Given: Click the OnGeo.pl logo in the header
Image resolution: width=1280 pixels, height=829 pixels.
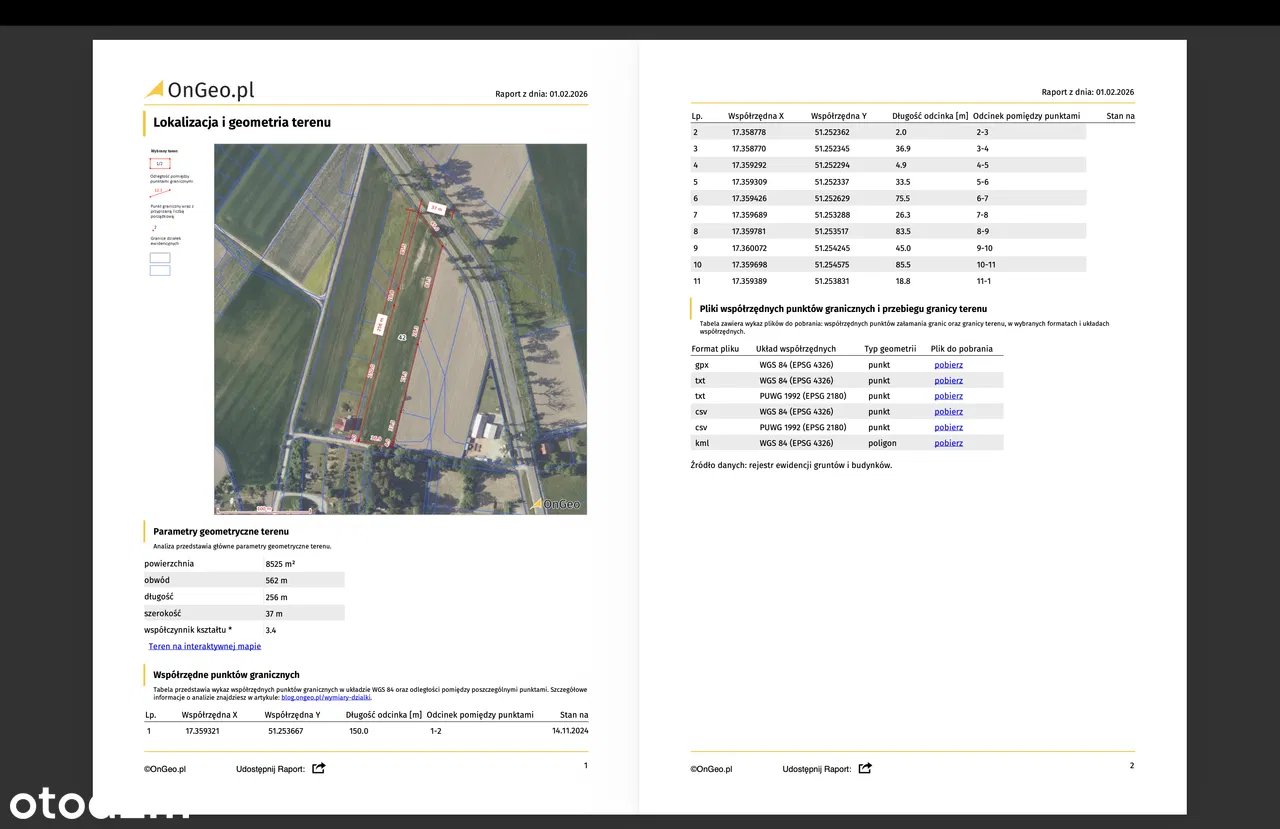Looking at the screenshot, I should pos(200,90).
